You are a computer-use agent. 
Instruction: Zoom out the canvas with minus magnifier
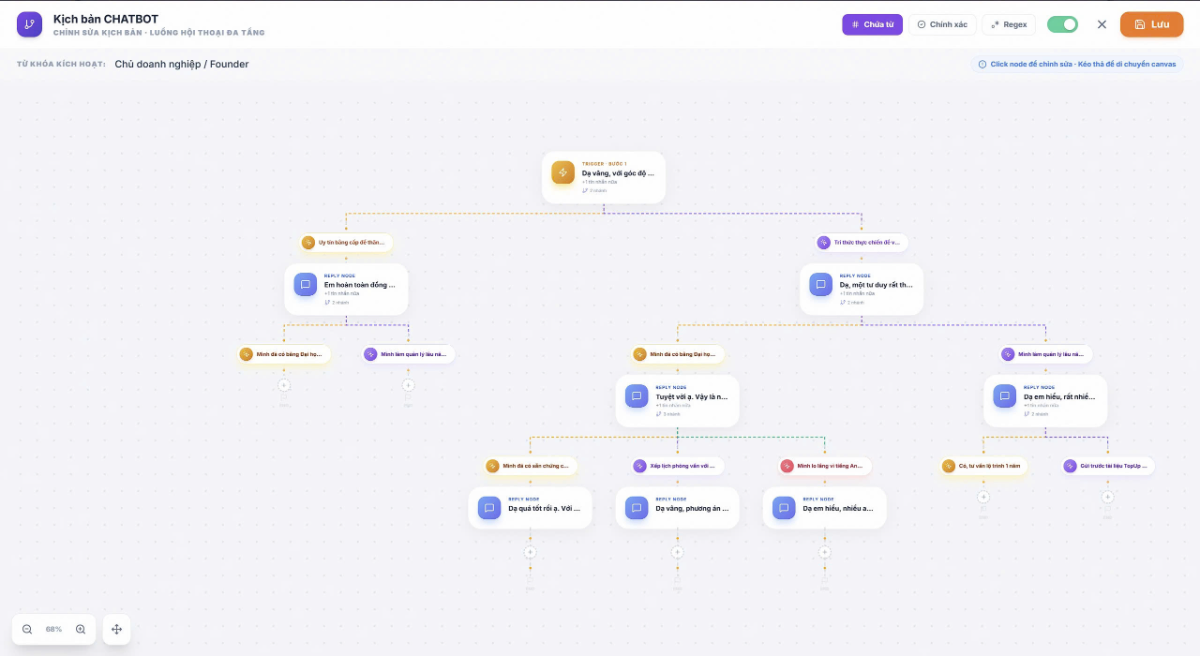tap(27, 629)
